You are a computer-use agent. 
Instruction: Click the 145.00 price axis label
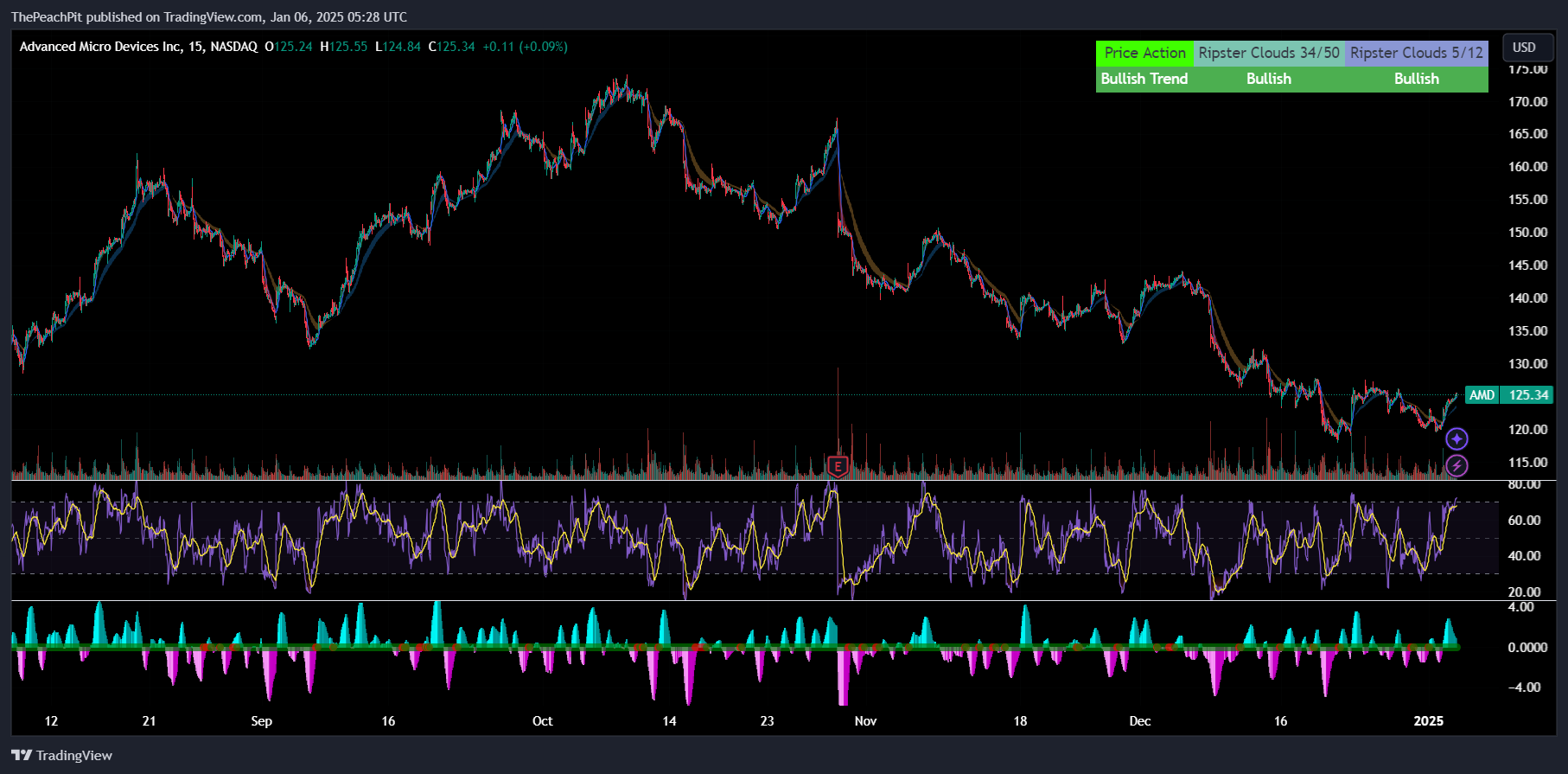(x=1527, y=265)
